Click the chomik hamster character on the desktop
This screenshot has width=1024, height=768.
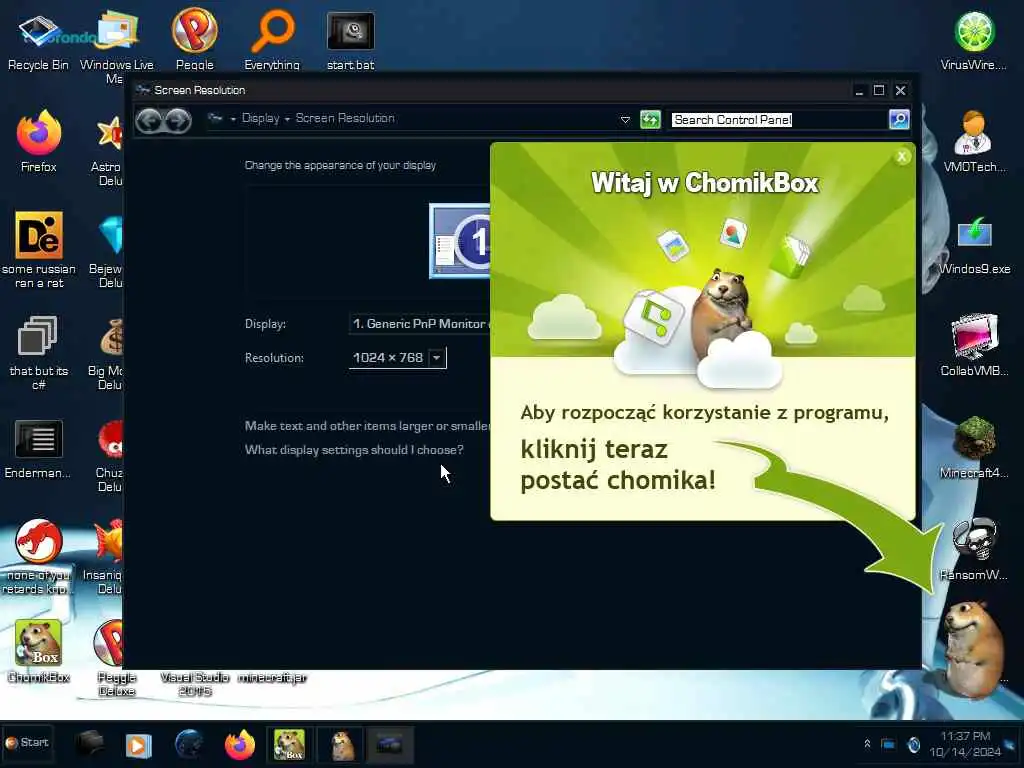972,649
